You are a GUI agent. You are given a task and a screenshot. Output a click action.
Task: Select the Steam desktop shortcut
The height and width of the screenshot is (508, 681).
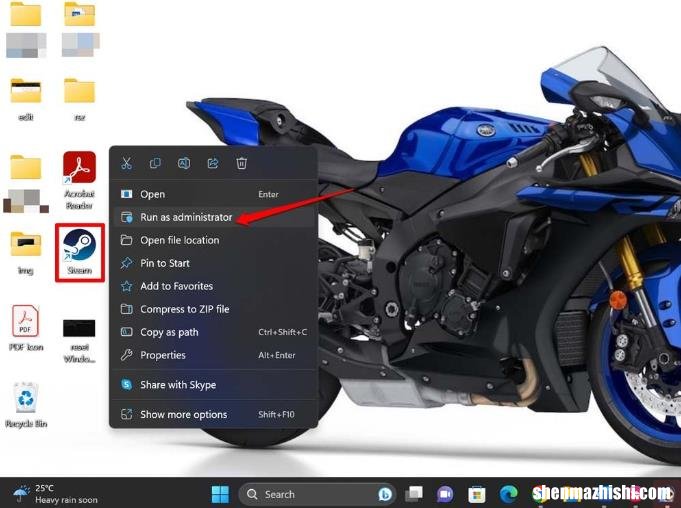79,252
